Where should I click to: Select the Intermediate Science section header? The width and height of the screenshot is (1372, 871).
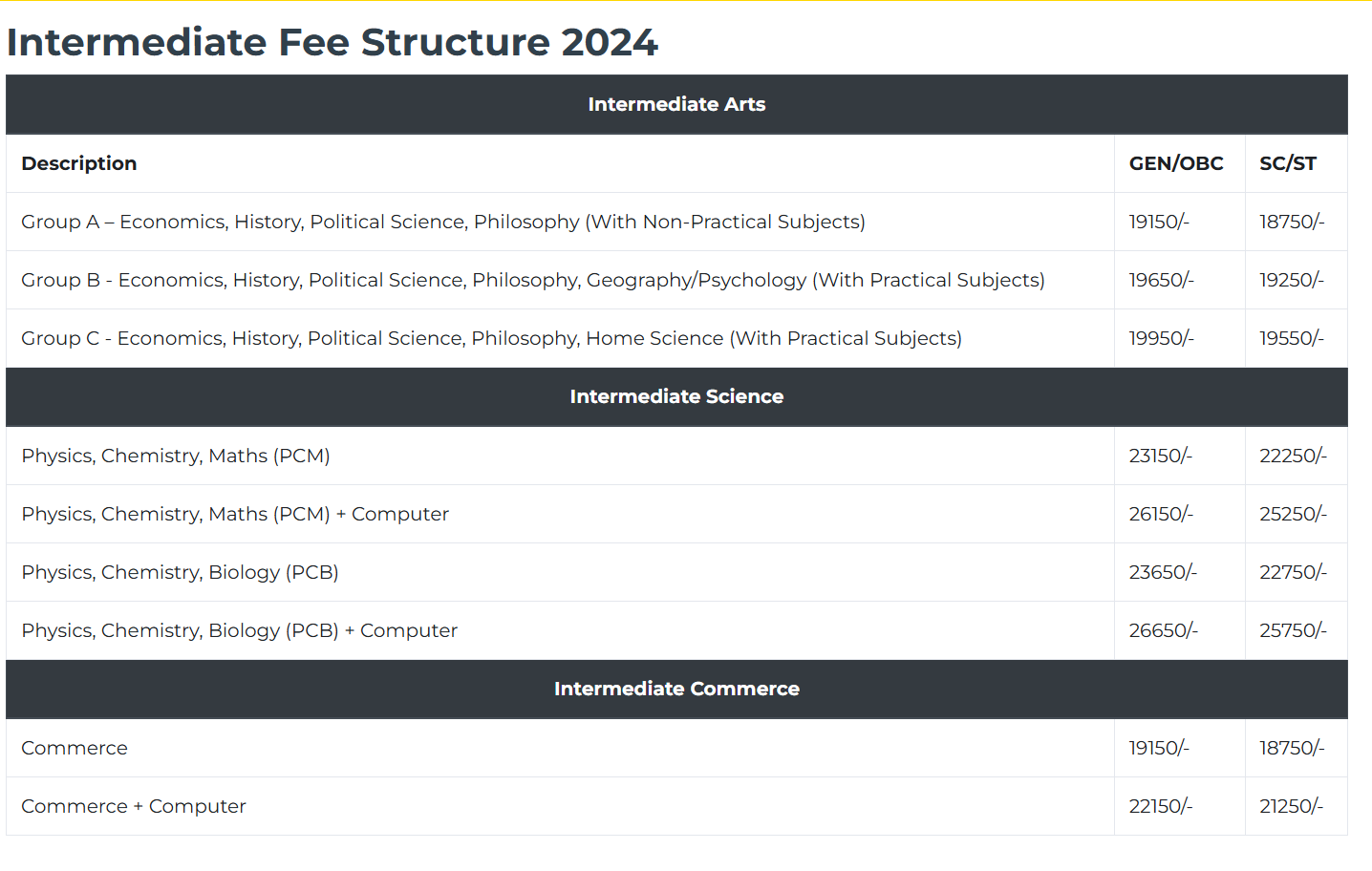(x=676, y=396)
